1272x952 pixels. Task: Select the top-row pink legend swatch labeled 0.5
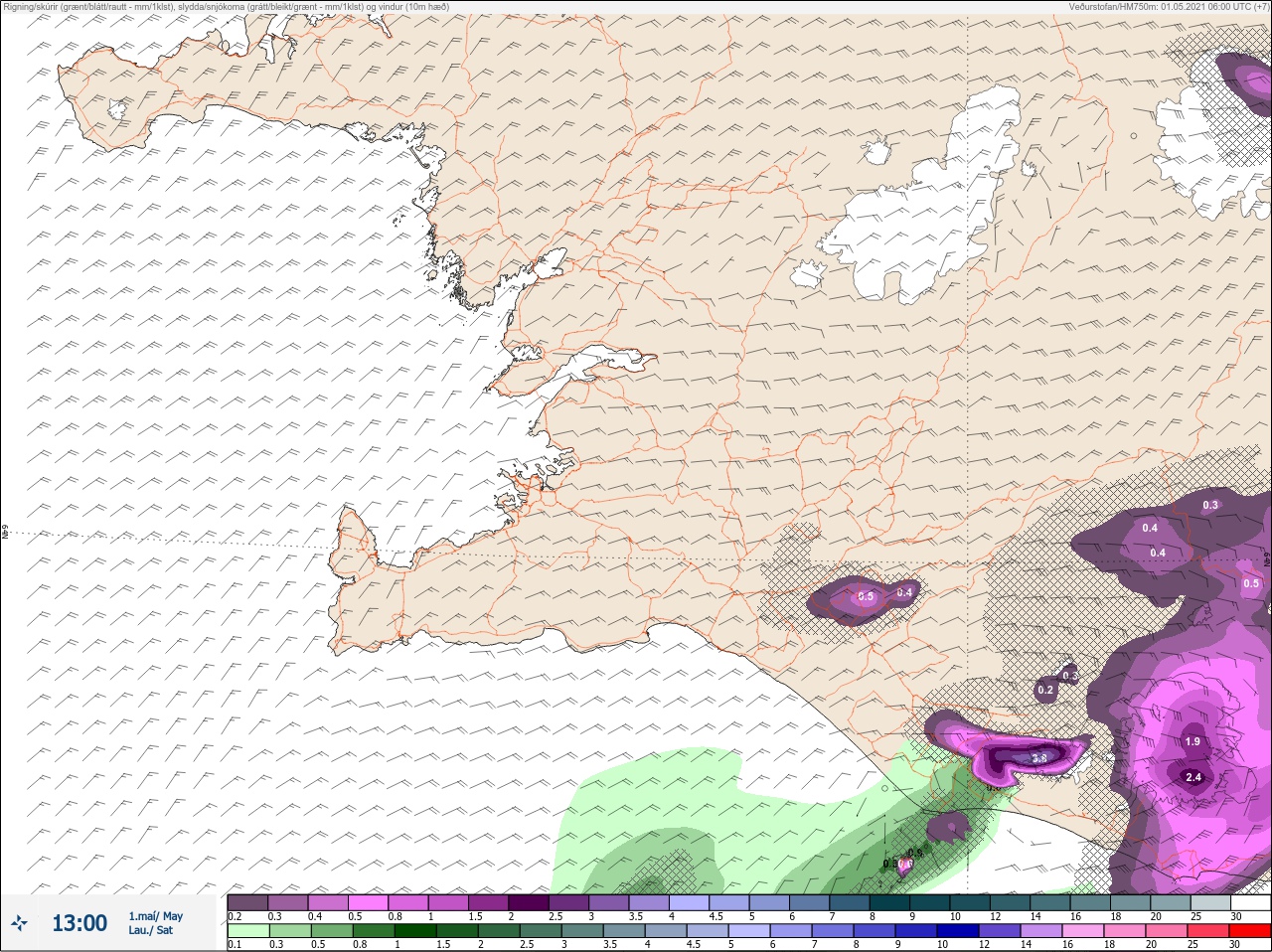(368, 902)
